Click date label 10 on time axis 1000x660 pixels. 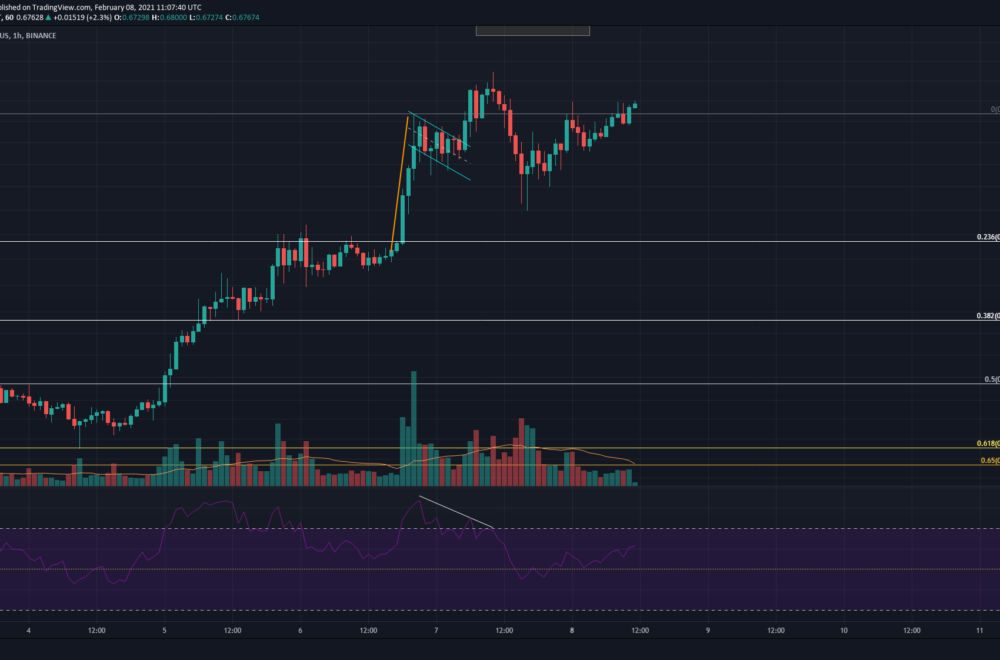[x=844, y=631]
